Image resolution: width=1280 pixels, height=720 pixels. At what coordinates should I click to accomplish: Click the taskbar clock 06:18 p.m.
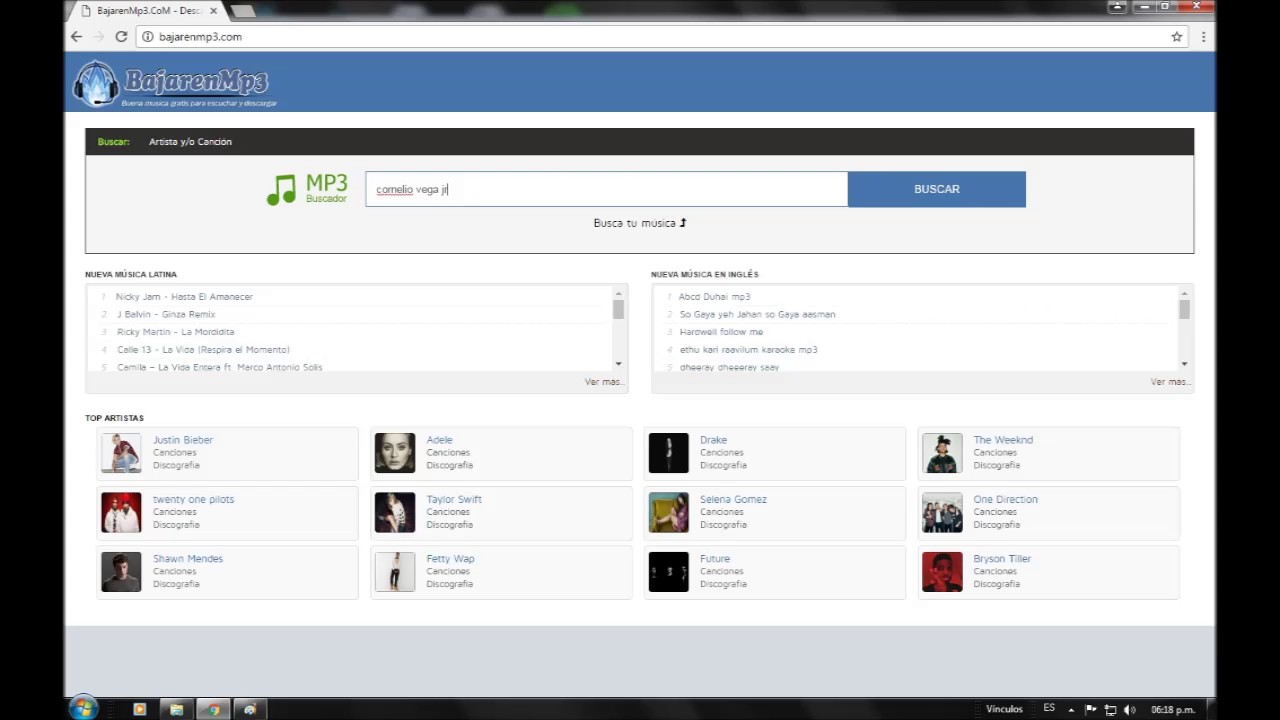click(x=1173, y=710)
